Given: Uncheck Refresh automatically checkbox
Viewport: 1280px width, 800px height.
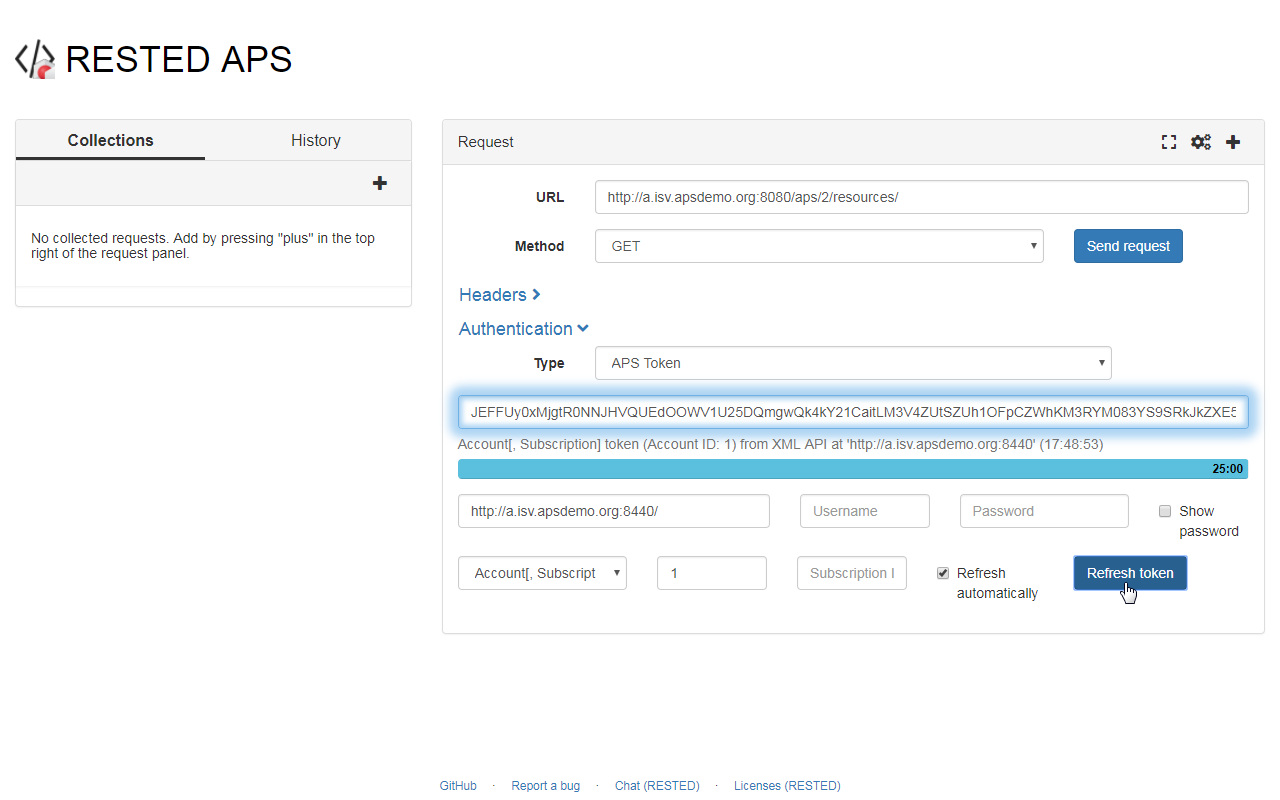Looking at the screenshot, I should [943, 573].
